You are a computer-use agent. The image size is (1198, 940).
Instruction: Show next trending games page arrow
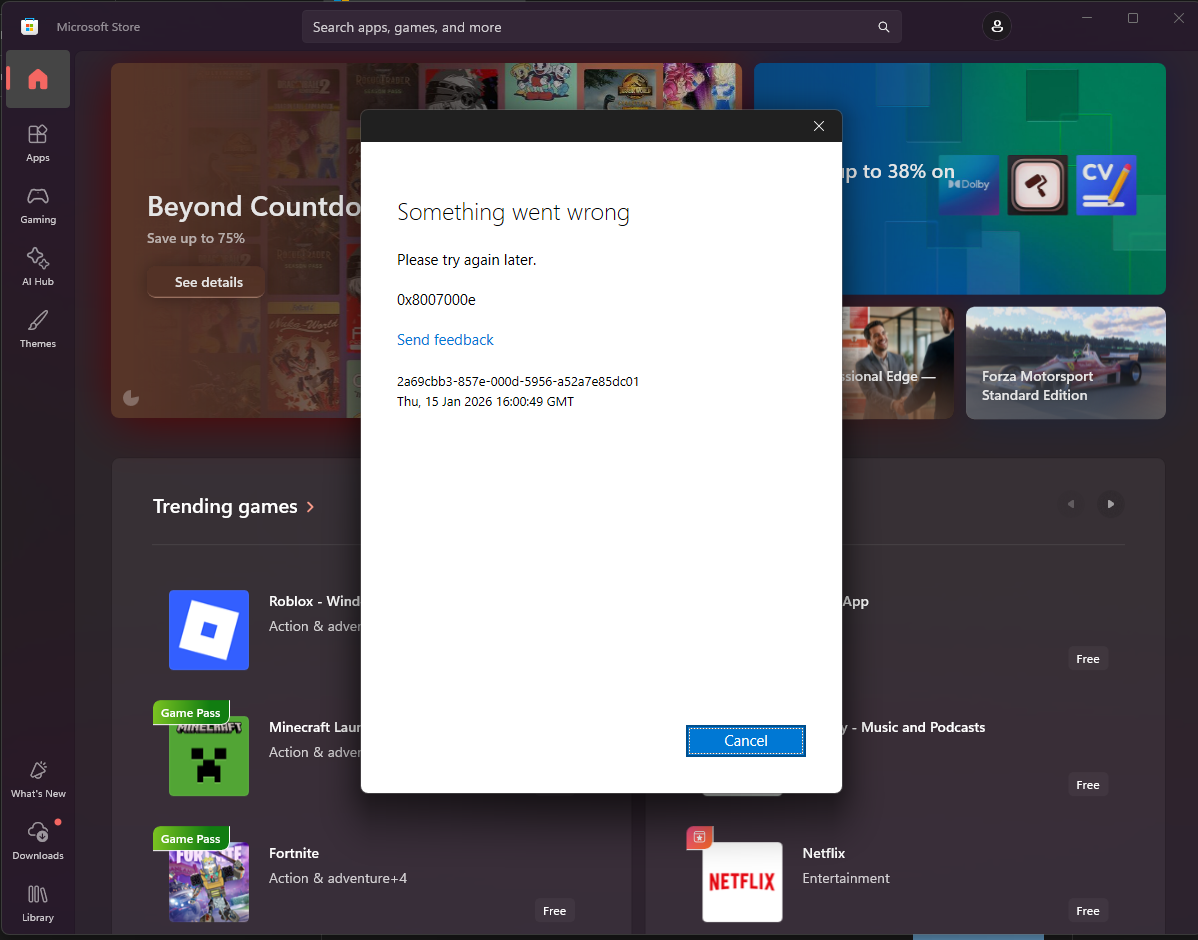pyautogui.click(x=1110, y=504)
